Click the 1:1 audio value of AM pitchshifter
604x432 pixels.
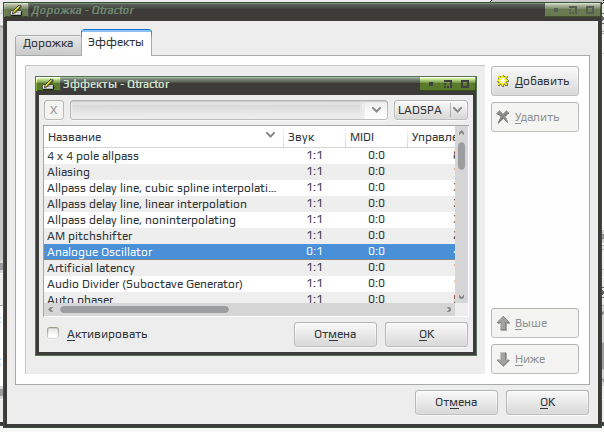[x=314, y=235]
